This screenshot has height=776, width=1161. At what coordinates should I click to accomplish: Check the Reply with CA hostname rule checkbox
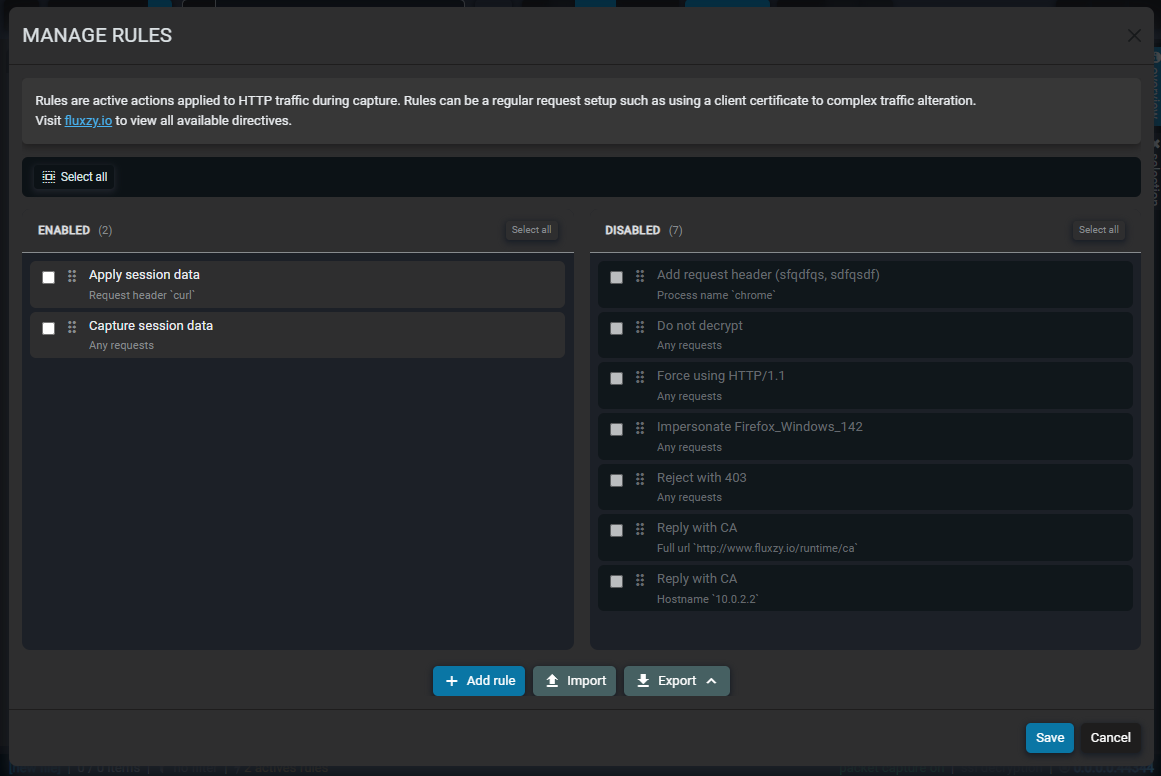pos(616,581)
